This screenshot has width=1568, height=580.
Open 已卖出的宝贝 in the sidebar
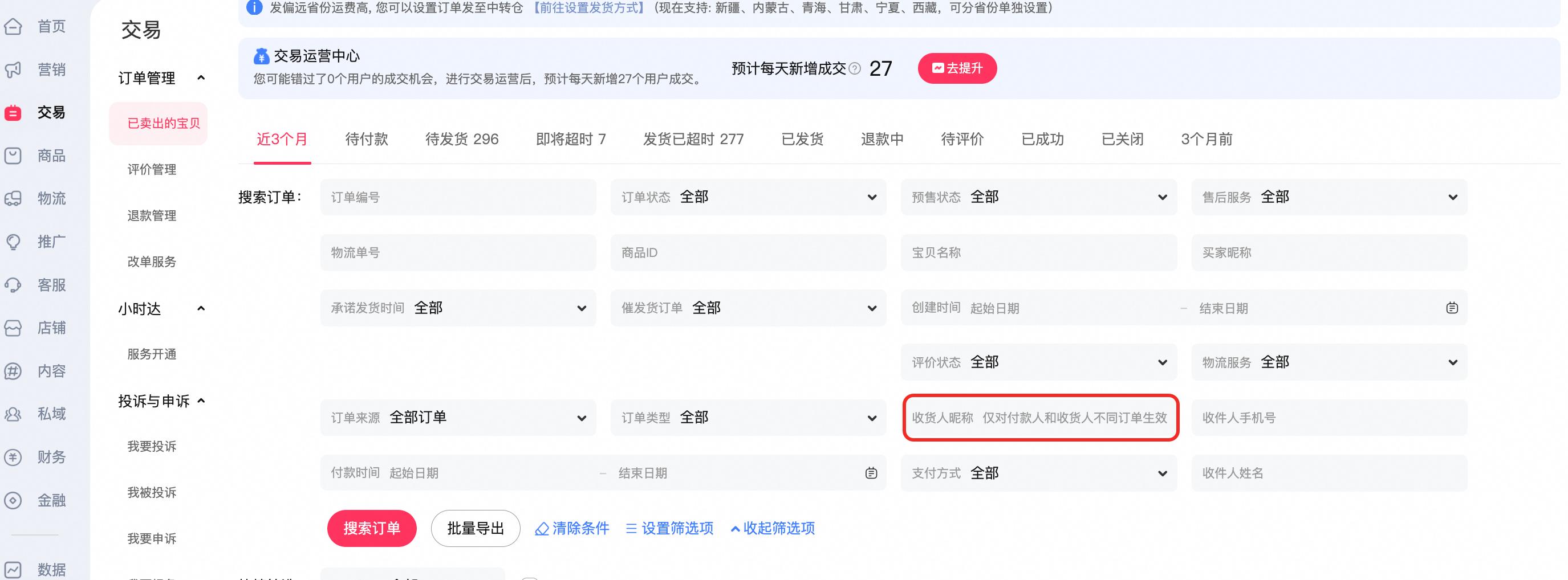159,124
